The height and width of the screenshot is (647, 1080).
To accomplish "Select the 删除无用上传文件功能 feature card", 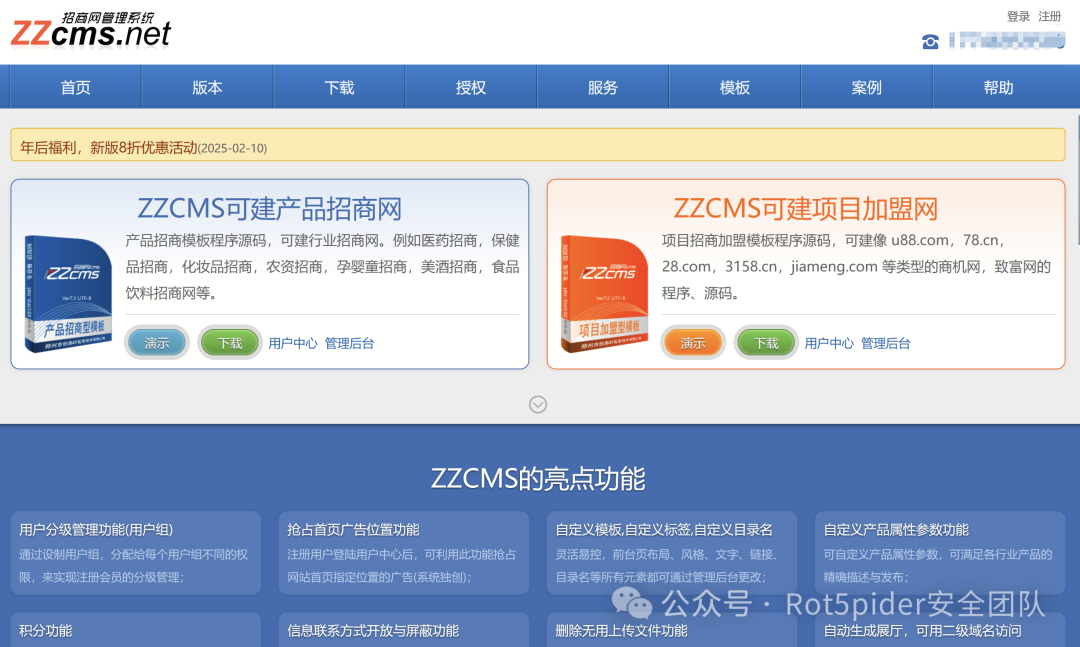I will pos(672,630).
